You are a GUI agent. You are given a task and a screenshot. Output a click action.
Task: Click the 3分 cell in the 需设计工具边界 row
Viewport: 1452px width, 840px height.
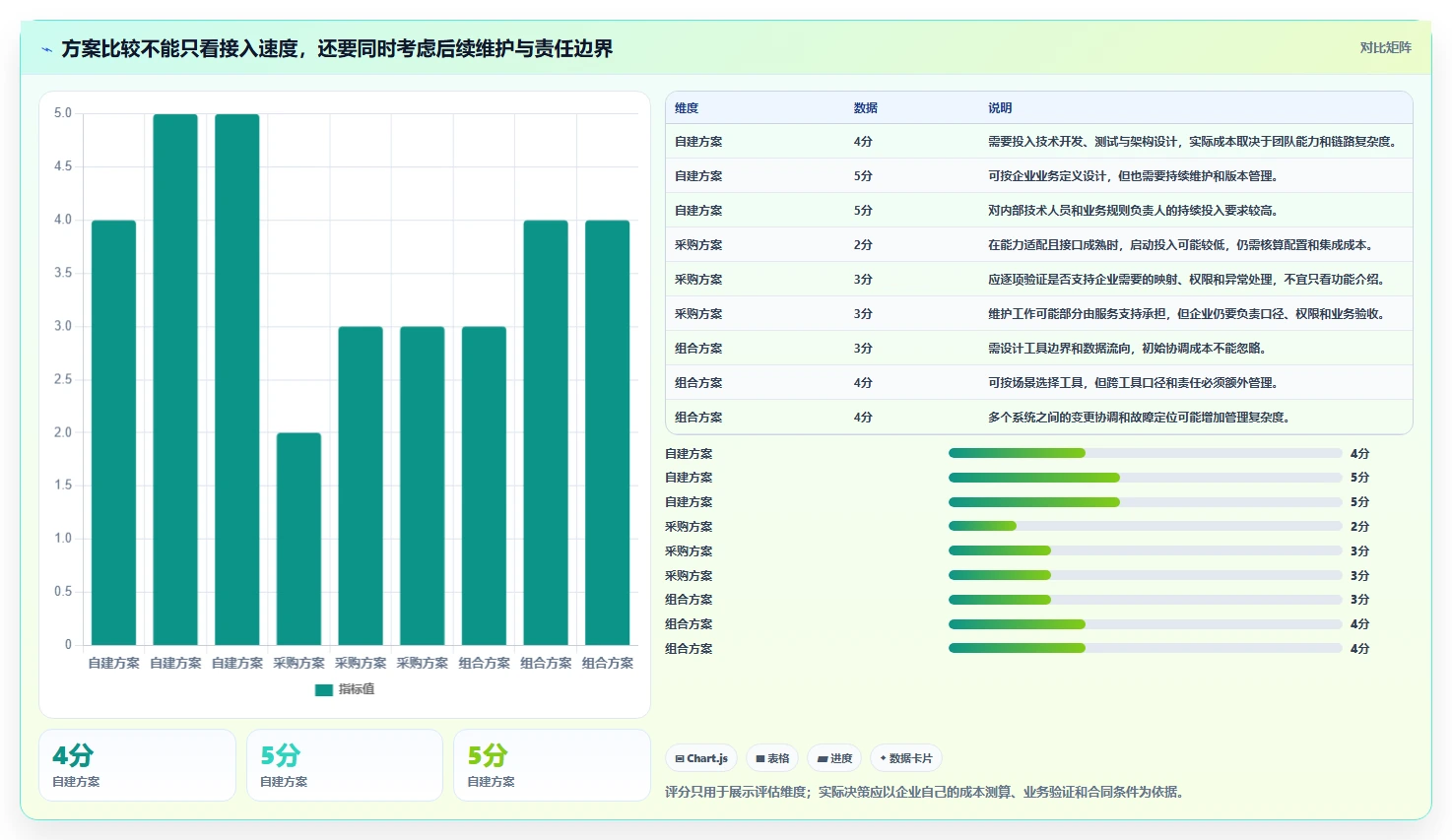tap(863, 349)
